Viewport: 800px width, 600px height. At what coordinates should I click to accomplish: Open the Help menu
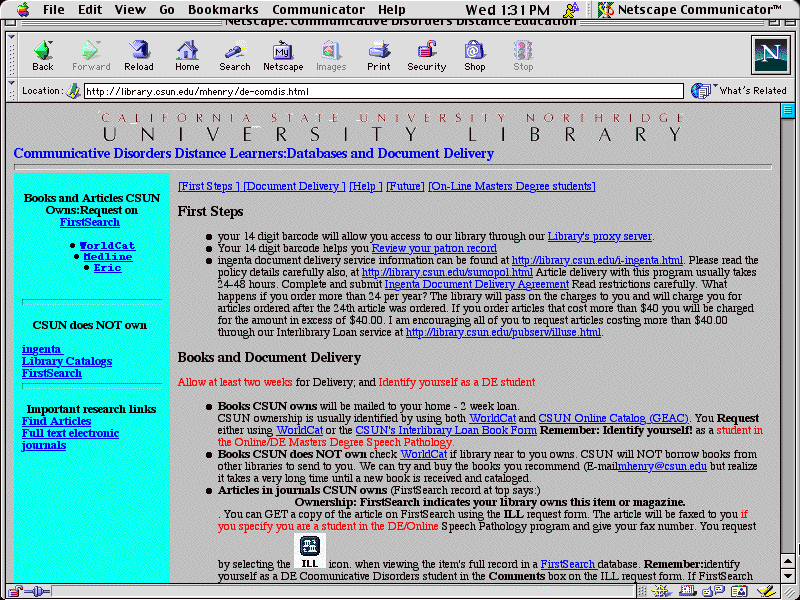pos(392,9)
